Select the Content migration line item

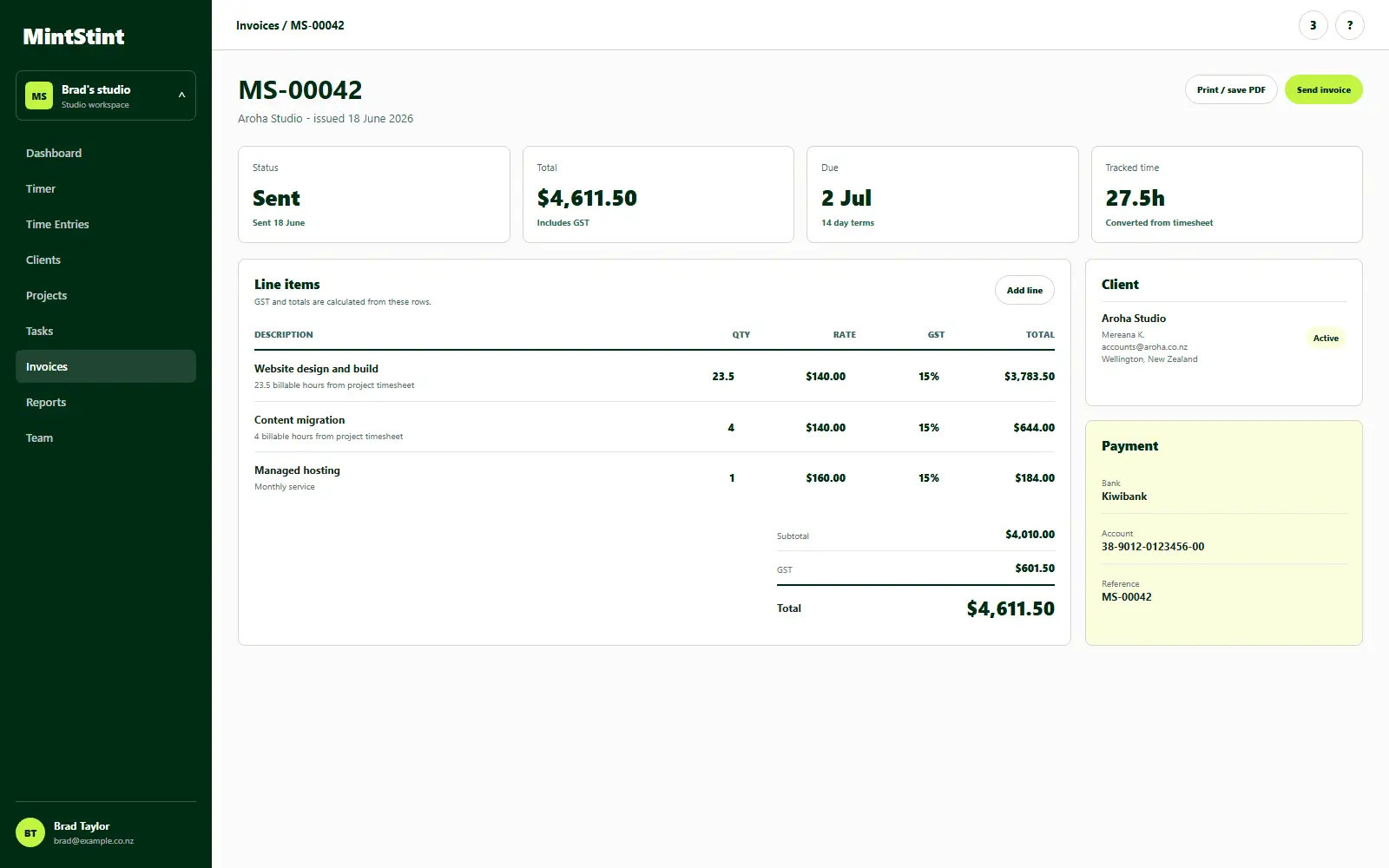pos(655,427)
